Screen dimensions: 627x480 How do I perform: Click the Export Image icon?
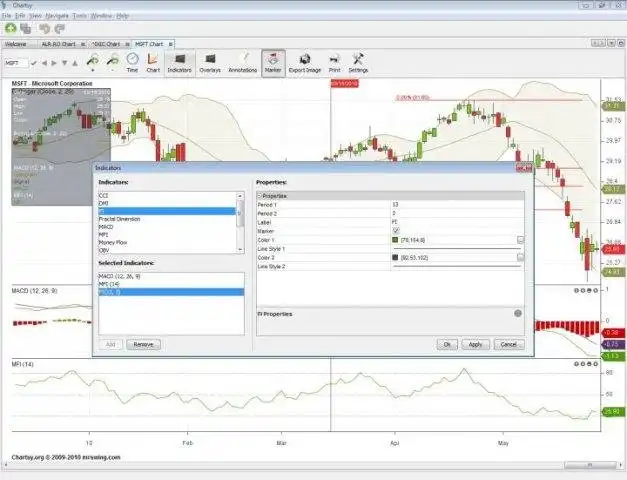pos(305,63)
